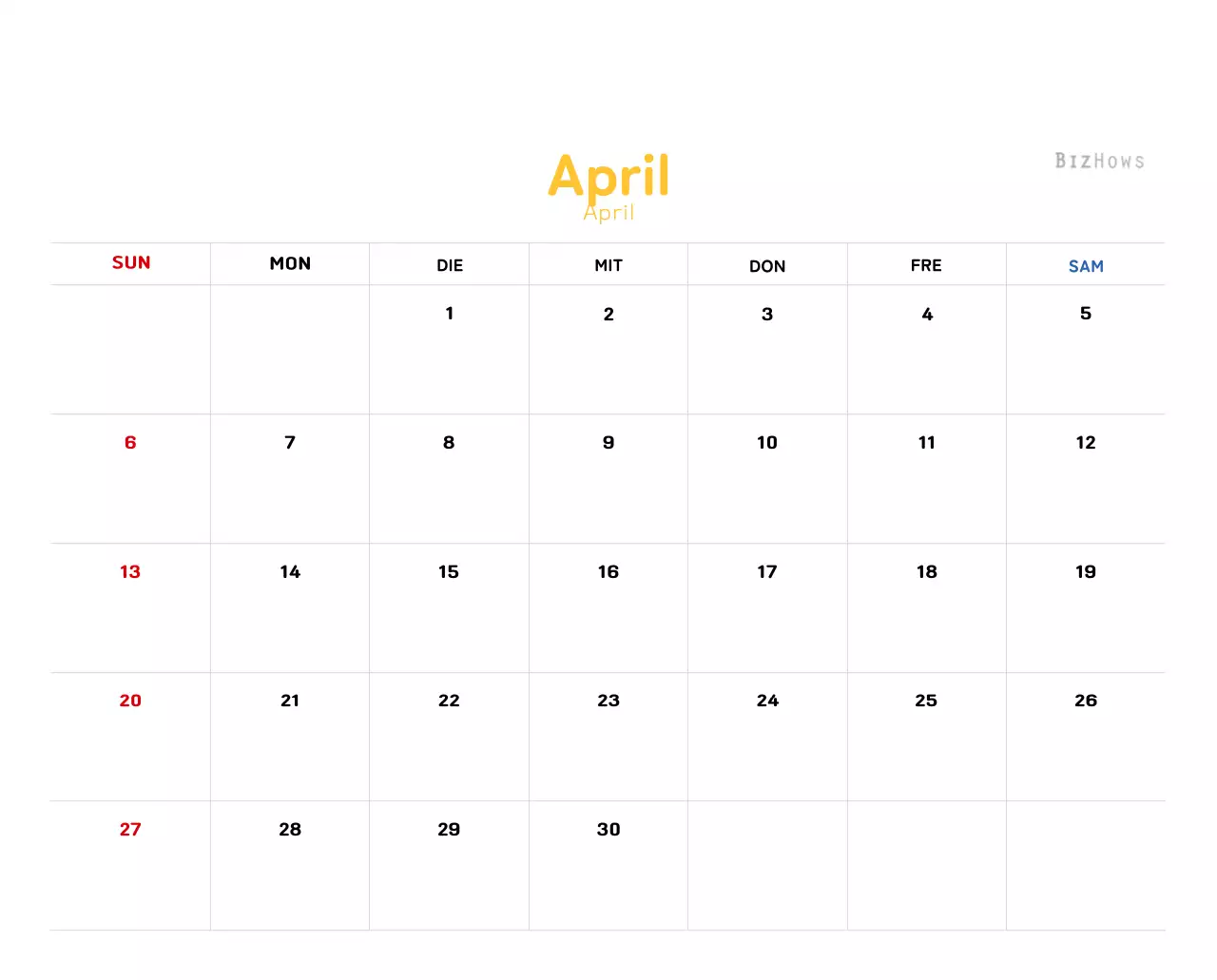Click on date 15
The image size is (1217, 980).
(x=449, y=572)
